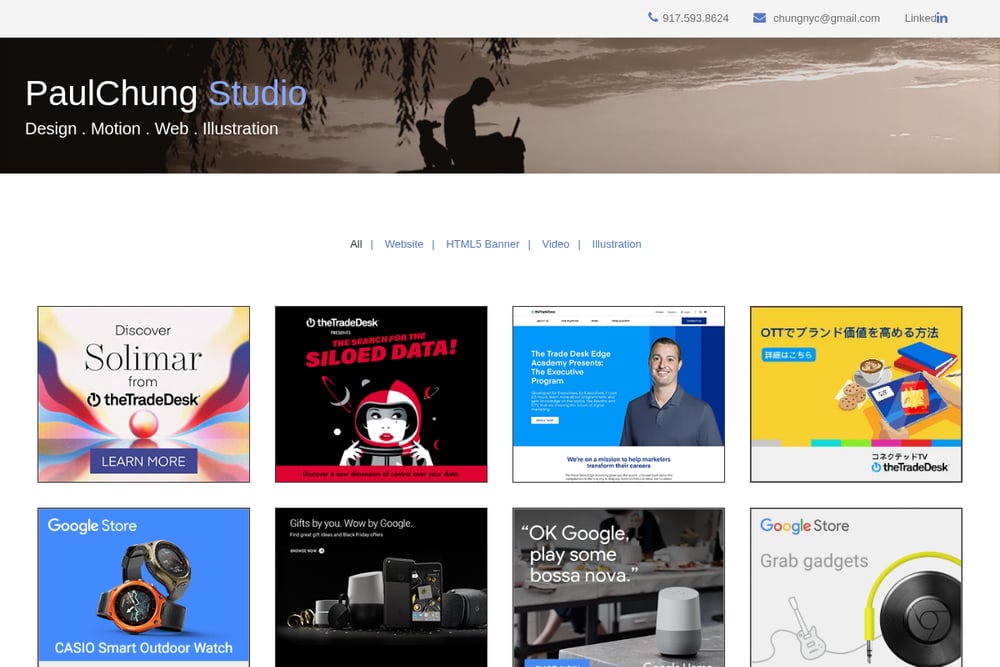
Task: Filter portfolio by Website
Action: coord(404,244)
